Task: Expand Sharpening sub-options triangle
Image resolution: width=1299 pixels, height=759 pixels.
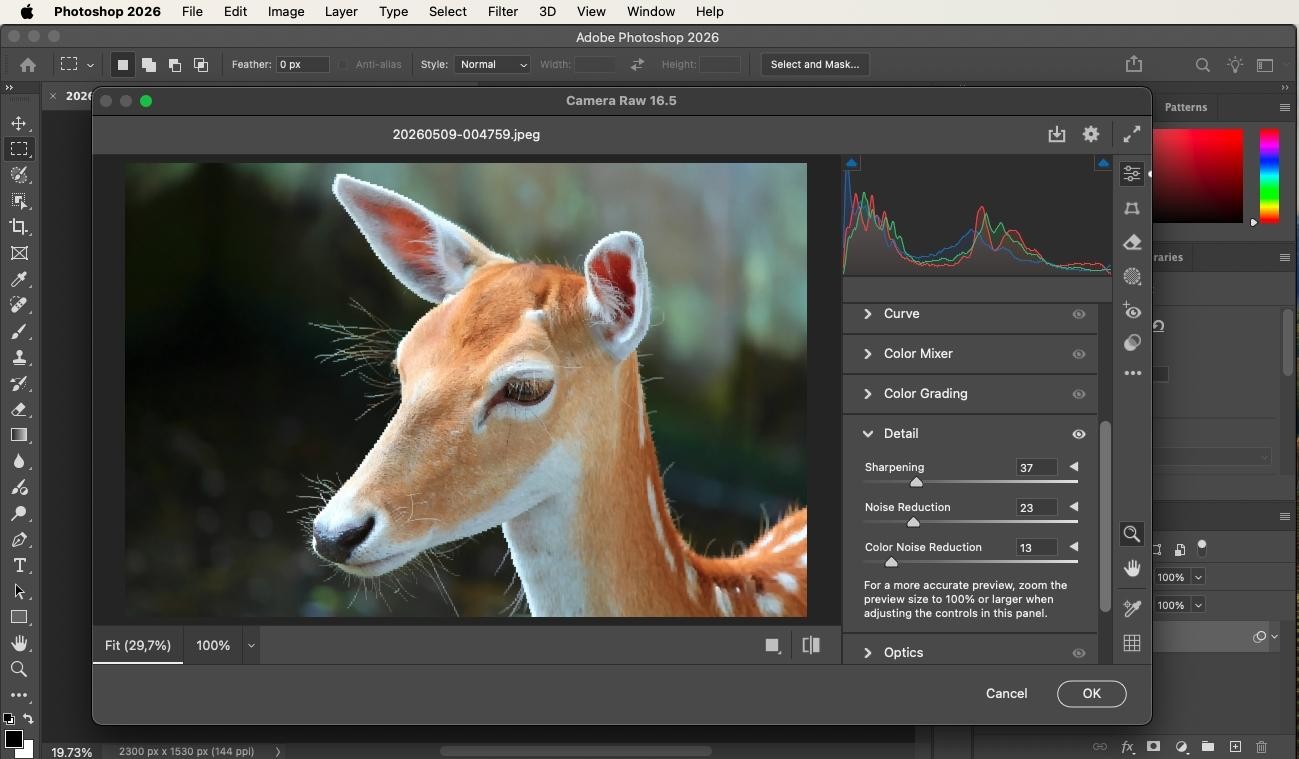Action: click(x=1074, y=467)
